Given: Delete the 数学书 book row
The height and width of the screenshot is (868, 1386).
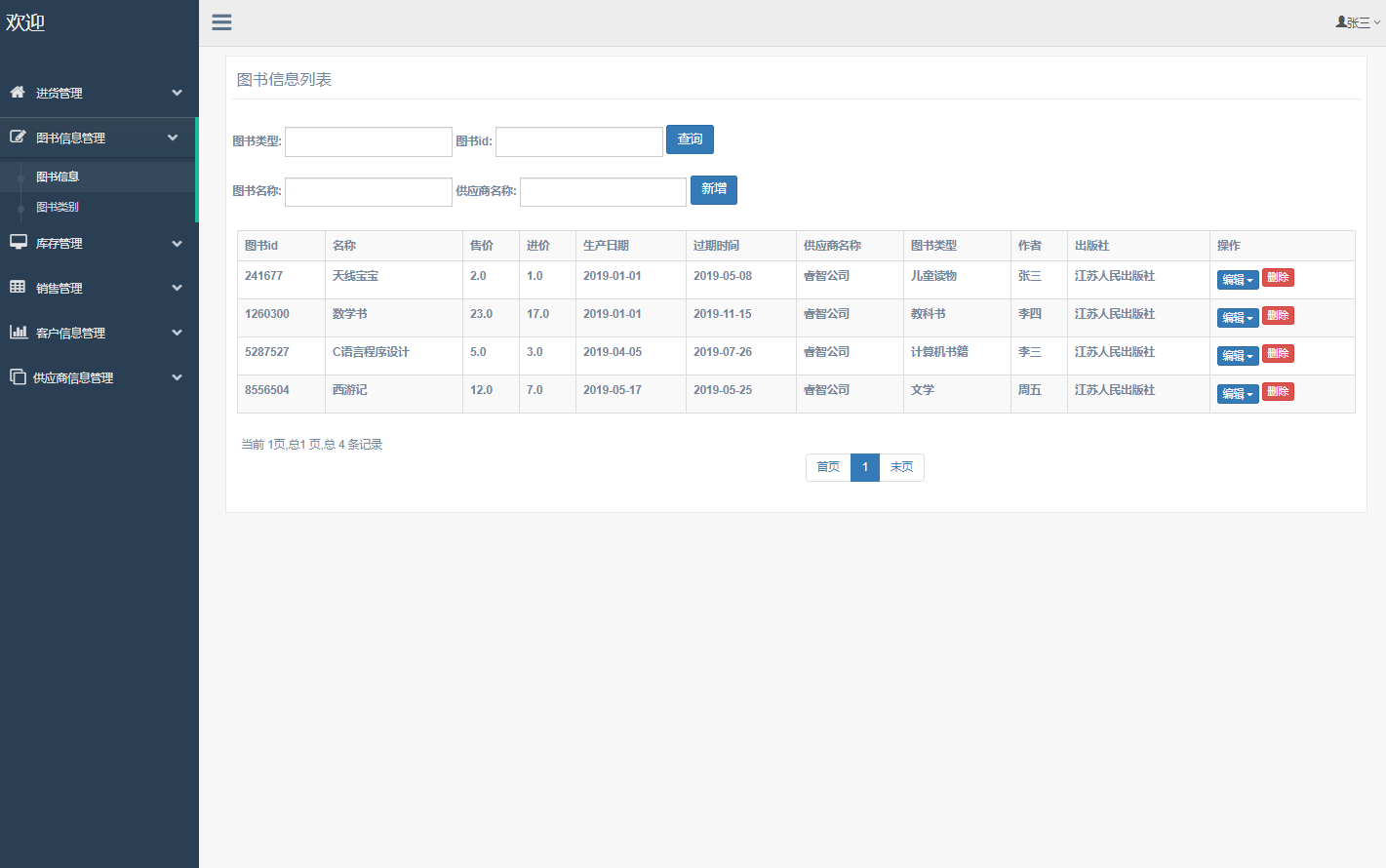Looking at the screenshot, I should 1278,315.
